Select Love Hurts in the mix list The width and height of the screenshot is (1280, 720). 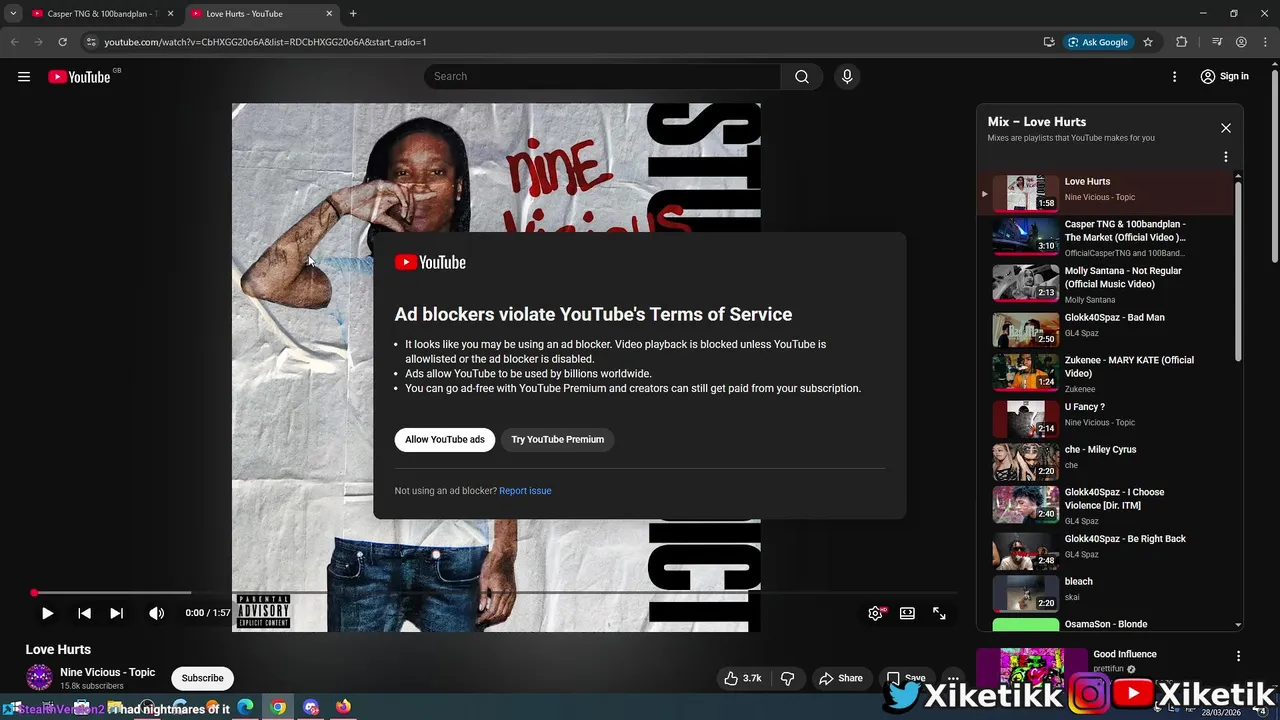click(x=1106, y=192)
